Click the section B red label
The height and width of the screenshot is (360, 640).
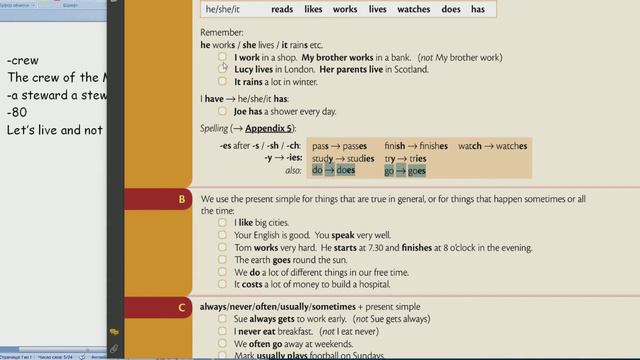(158, 199)
